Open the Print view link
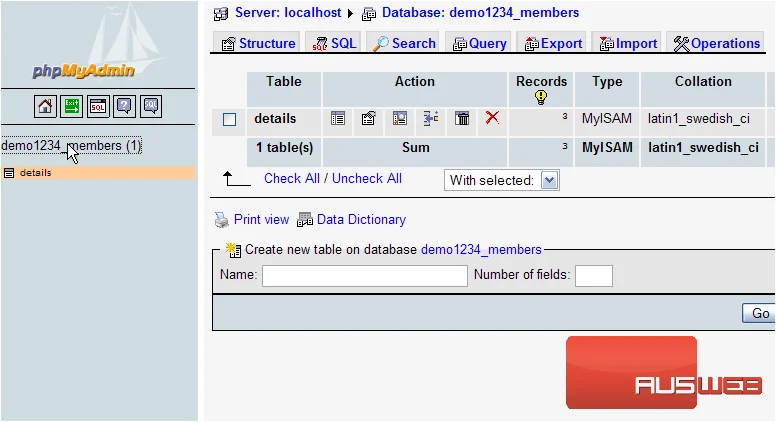776x422 pixels. click(261, 220)
